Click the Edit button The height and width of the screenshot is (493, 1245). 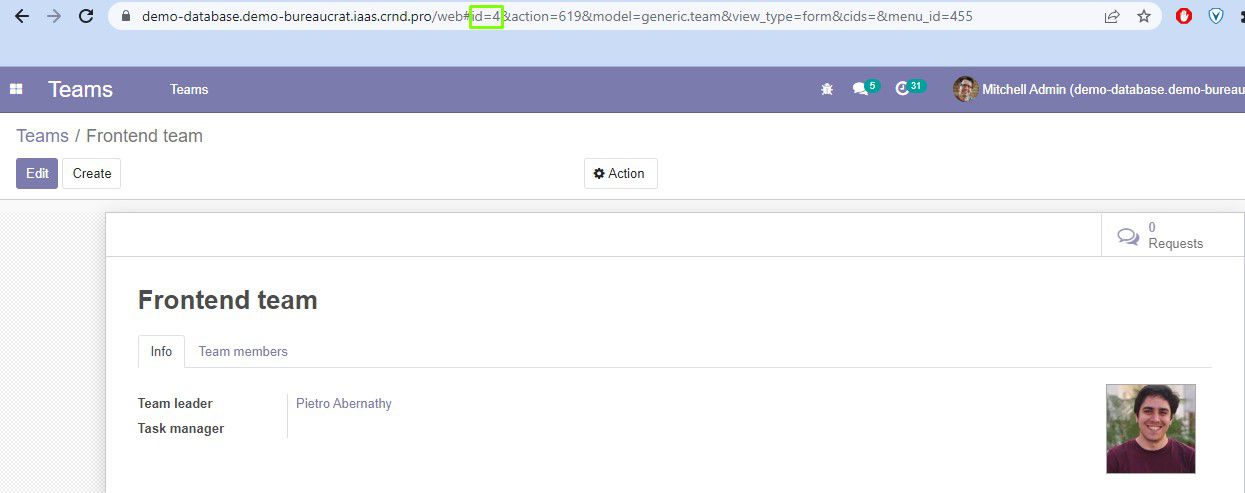point(37,173)
